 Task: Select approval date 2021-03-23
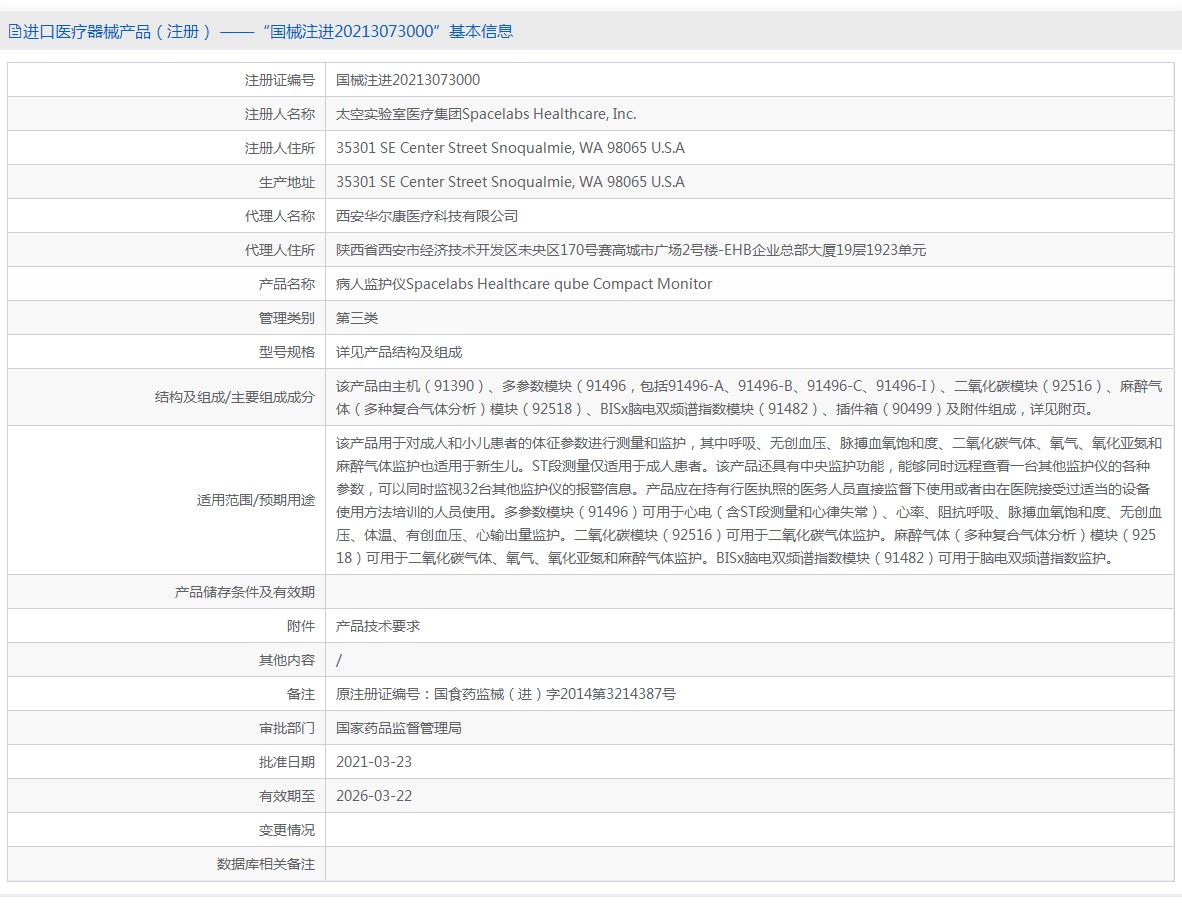click(374, 761)
